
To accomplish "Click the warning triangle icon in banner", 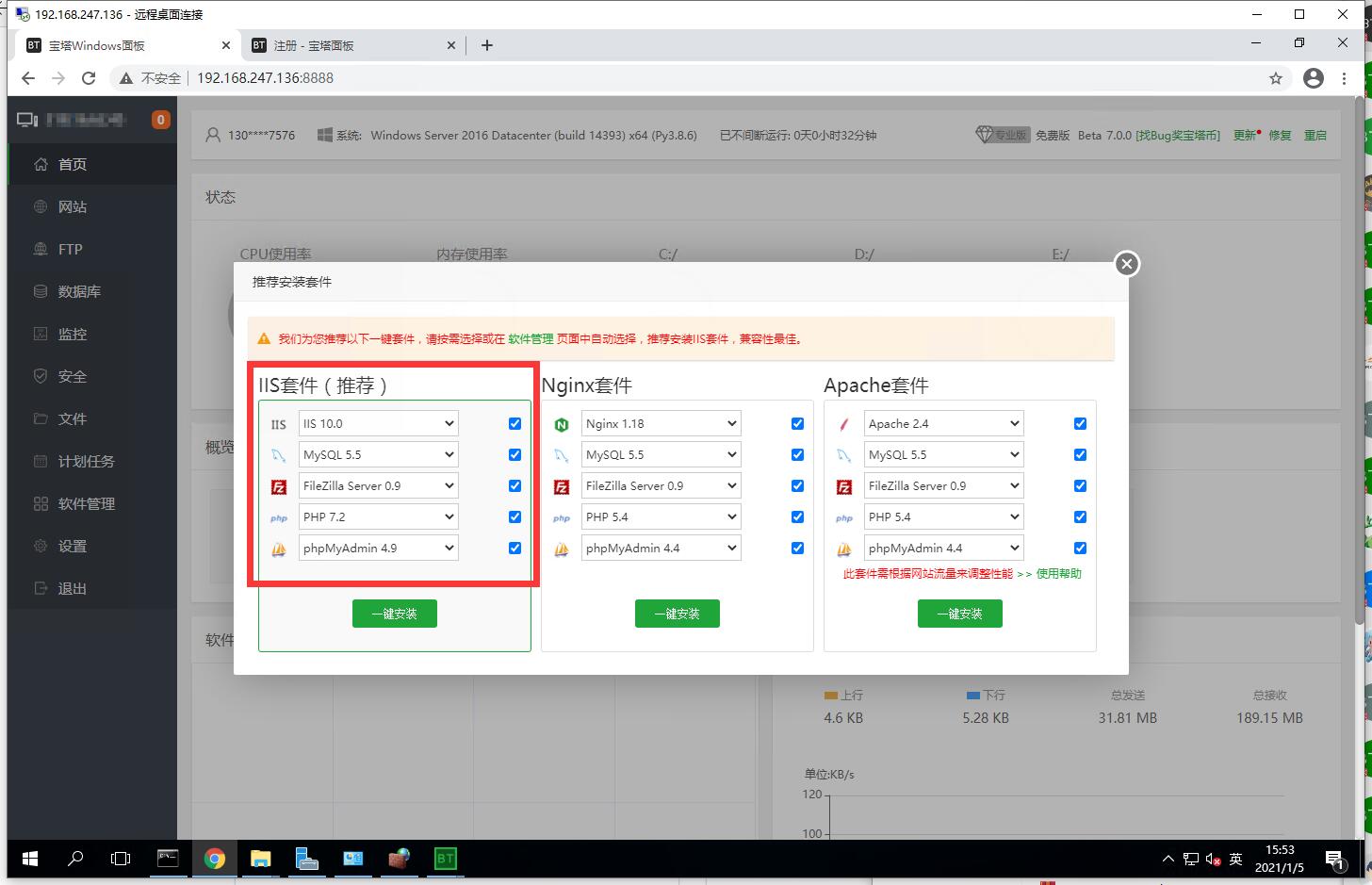I will tap(264, 339).
